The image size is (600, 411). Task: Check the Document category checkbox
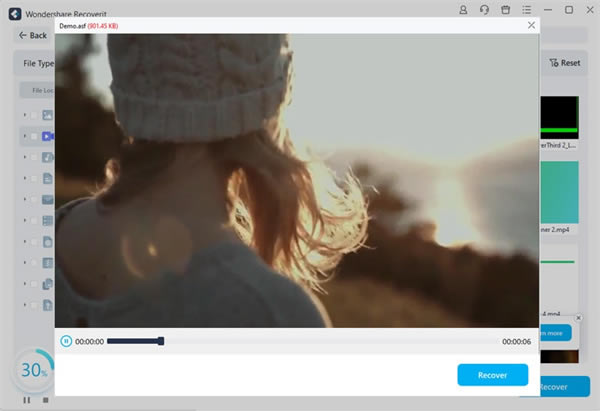point(34,178)
